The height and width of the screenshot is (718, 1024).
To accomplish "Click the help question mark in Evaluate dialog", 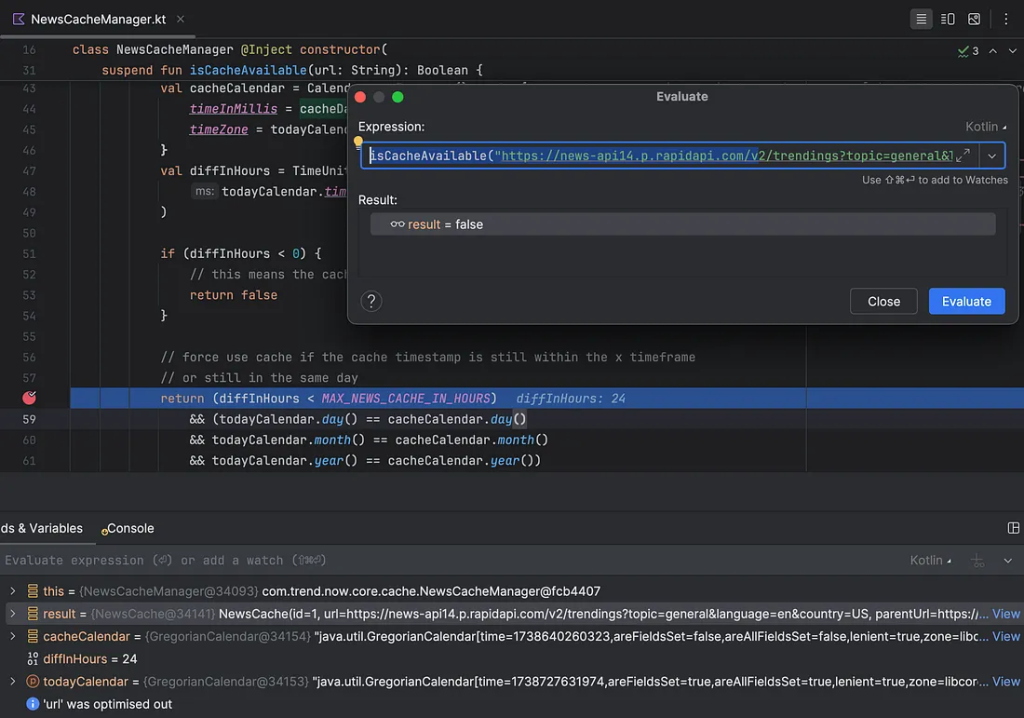I will pos(371,301).
